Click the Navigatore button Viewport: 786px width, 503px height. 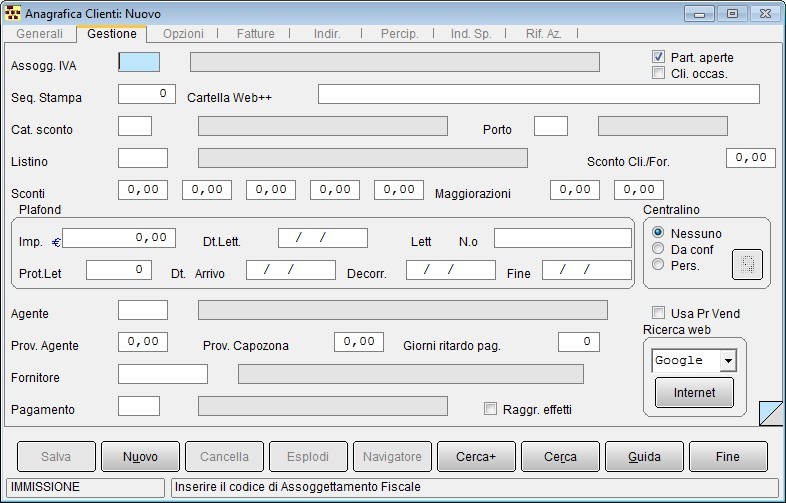[x=392, y=456]
